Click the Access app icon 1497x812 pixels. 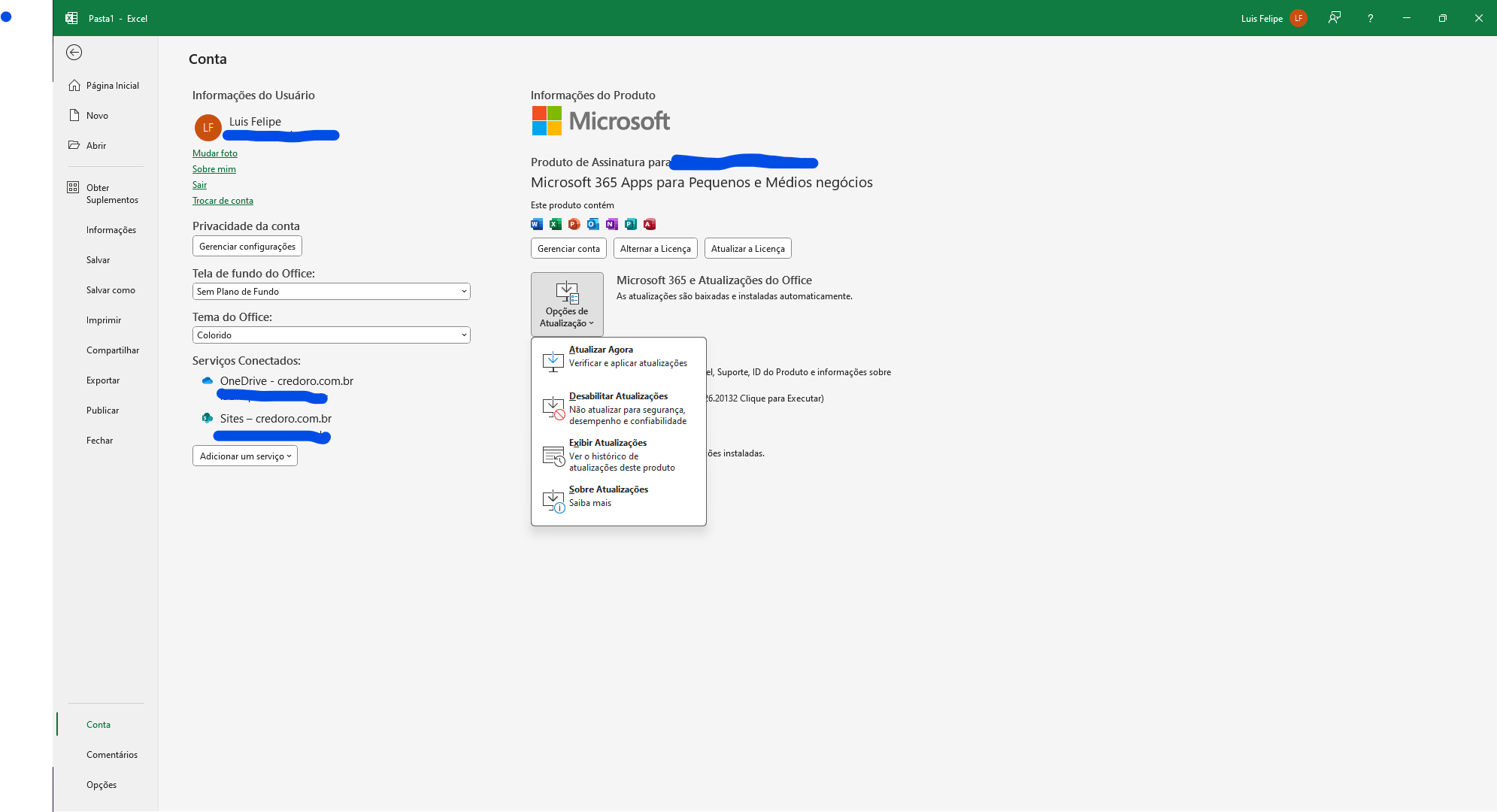point(650,224)
